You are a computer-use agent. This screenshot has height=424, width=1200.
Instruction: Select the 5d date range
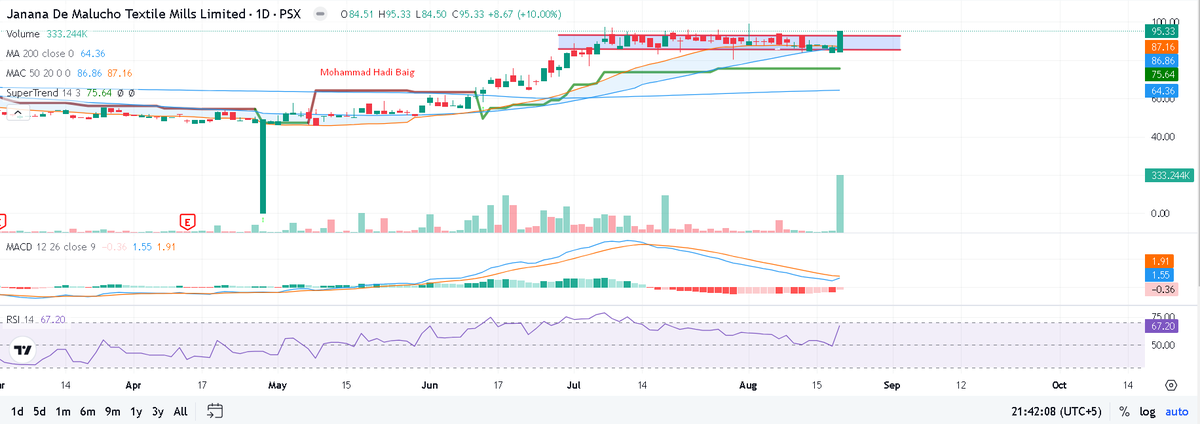tap(40, 411)
